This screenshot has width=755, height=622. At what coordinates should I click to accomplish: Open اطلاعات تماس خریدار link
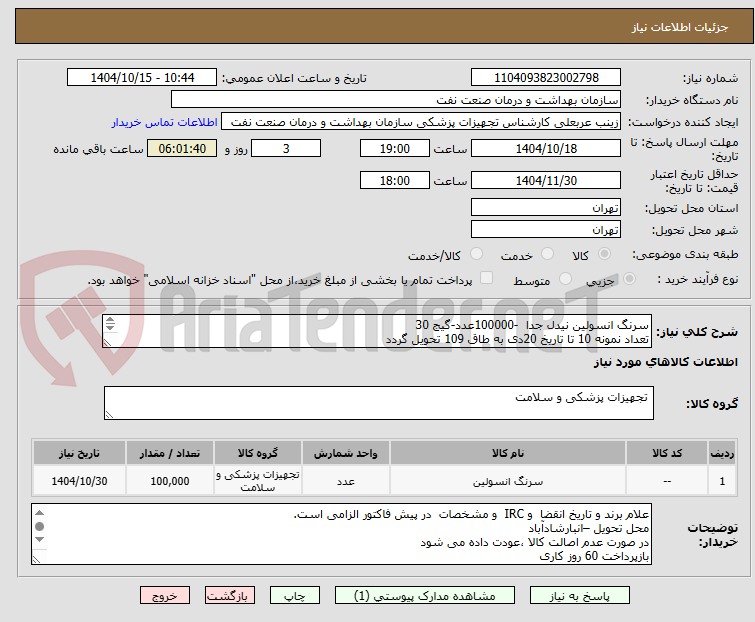(165, 122)
